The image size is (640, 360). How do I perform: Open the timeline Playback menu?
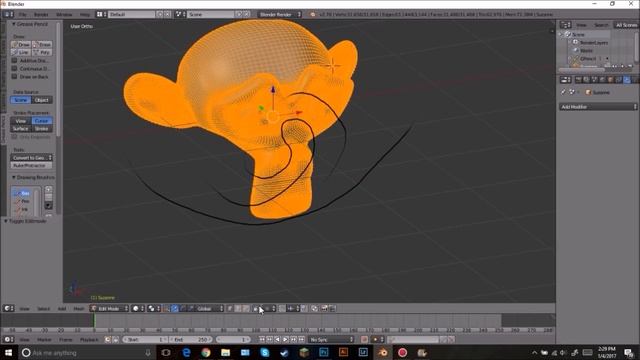tap(89, 340)
